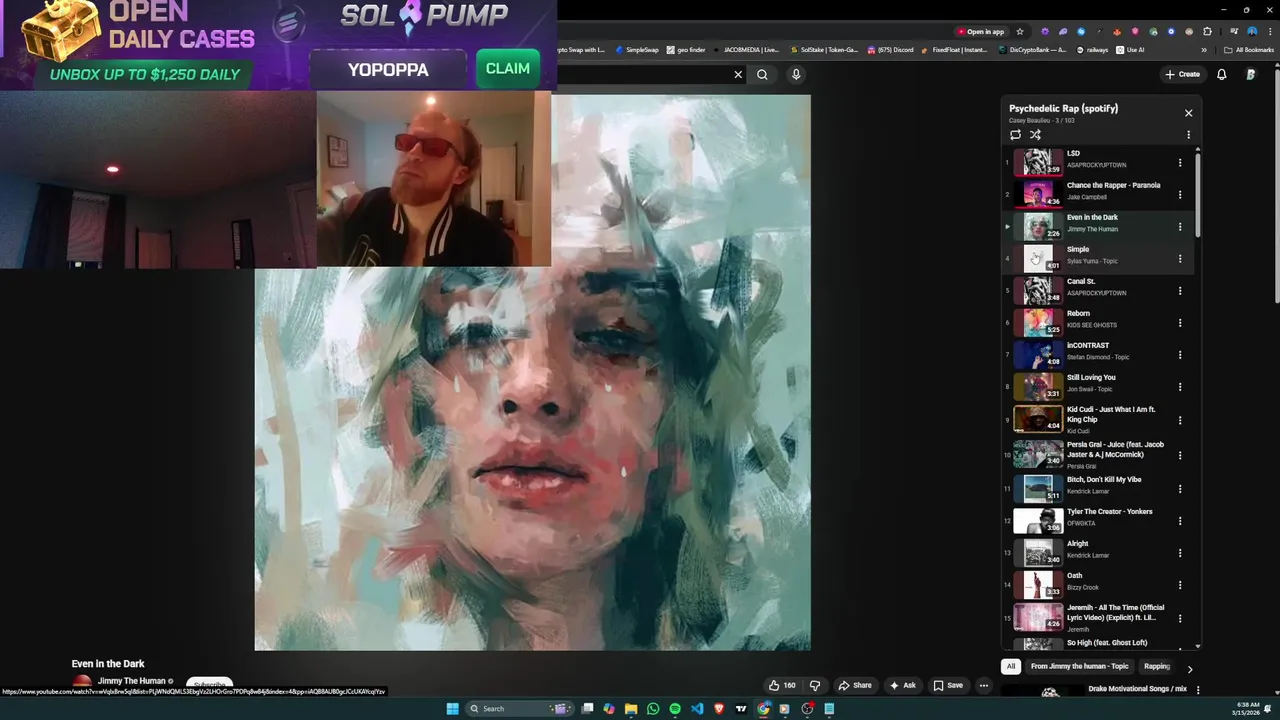Screen dimensions: 1280x720
Task: Click the Ask button
Action: pyautogui.click(x=902, y=685)
